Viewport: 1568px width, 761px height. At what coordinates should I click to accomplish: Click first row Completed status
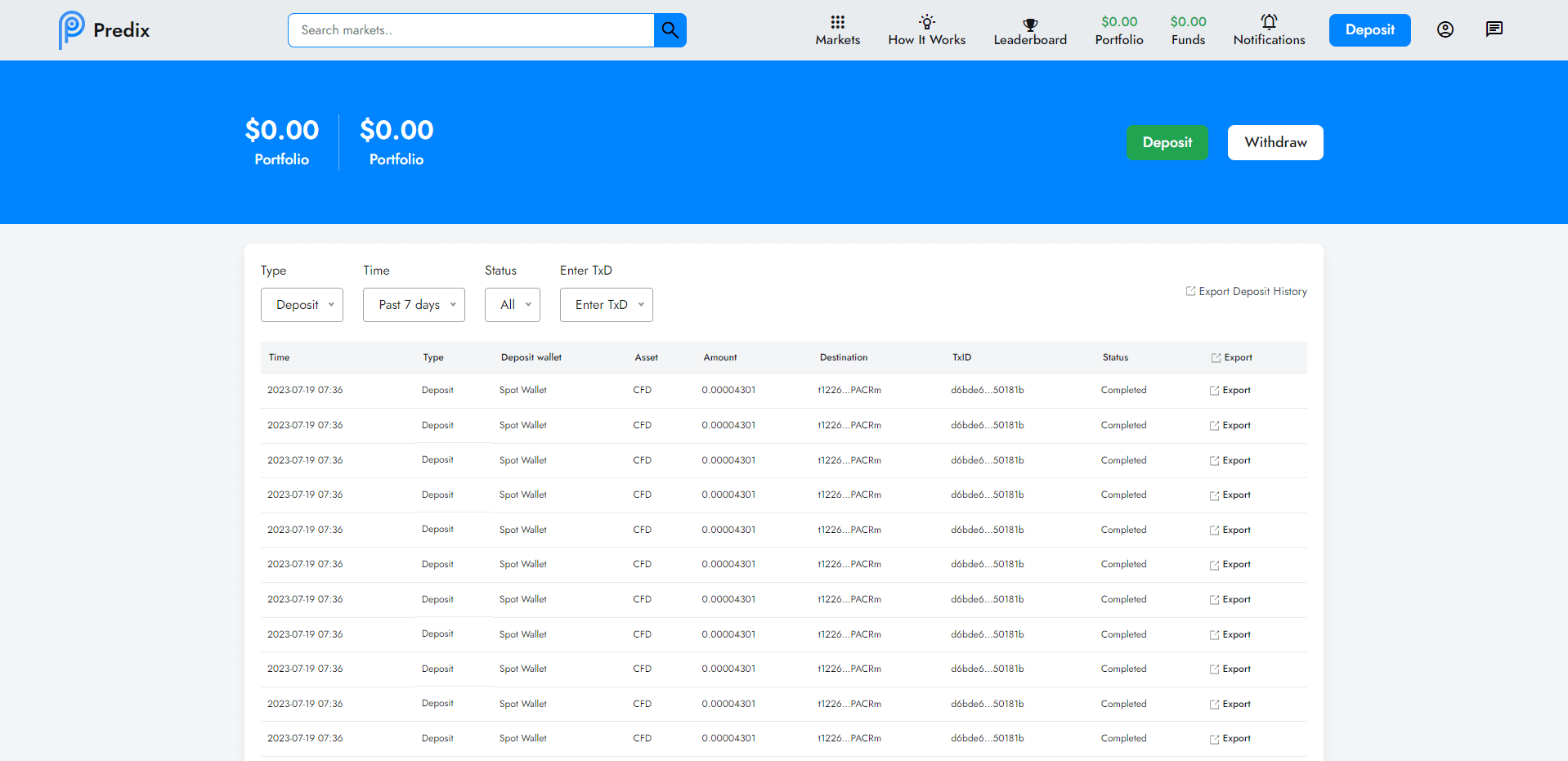(x=1124, y=390)
